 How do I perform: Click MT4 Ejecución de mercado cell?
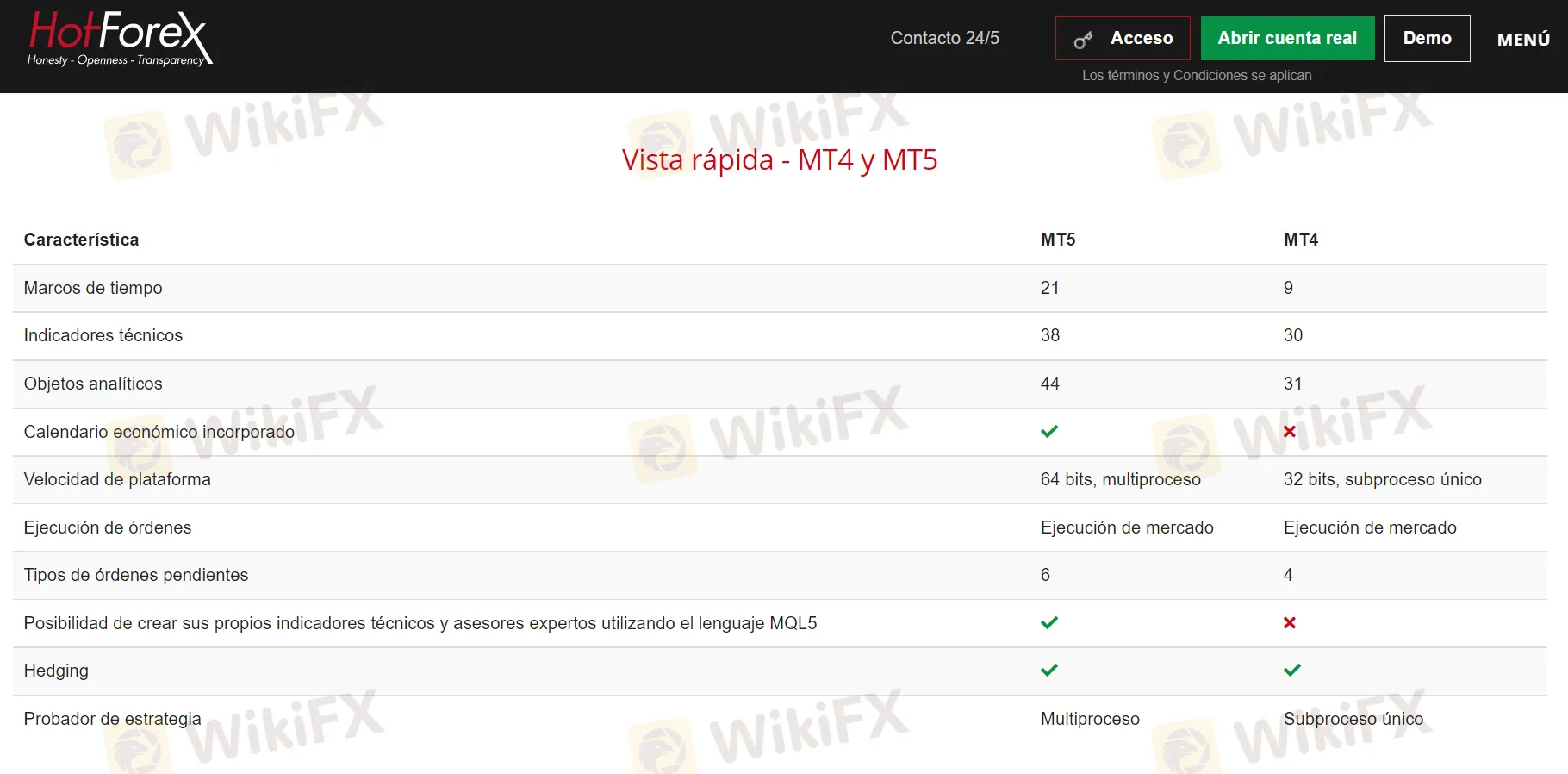coord(1370,527)
